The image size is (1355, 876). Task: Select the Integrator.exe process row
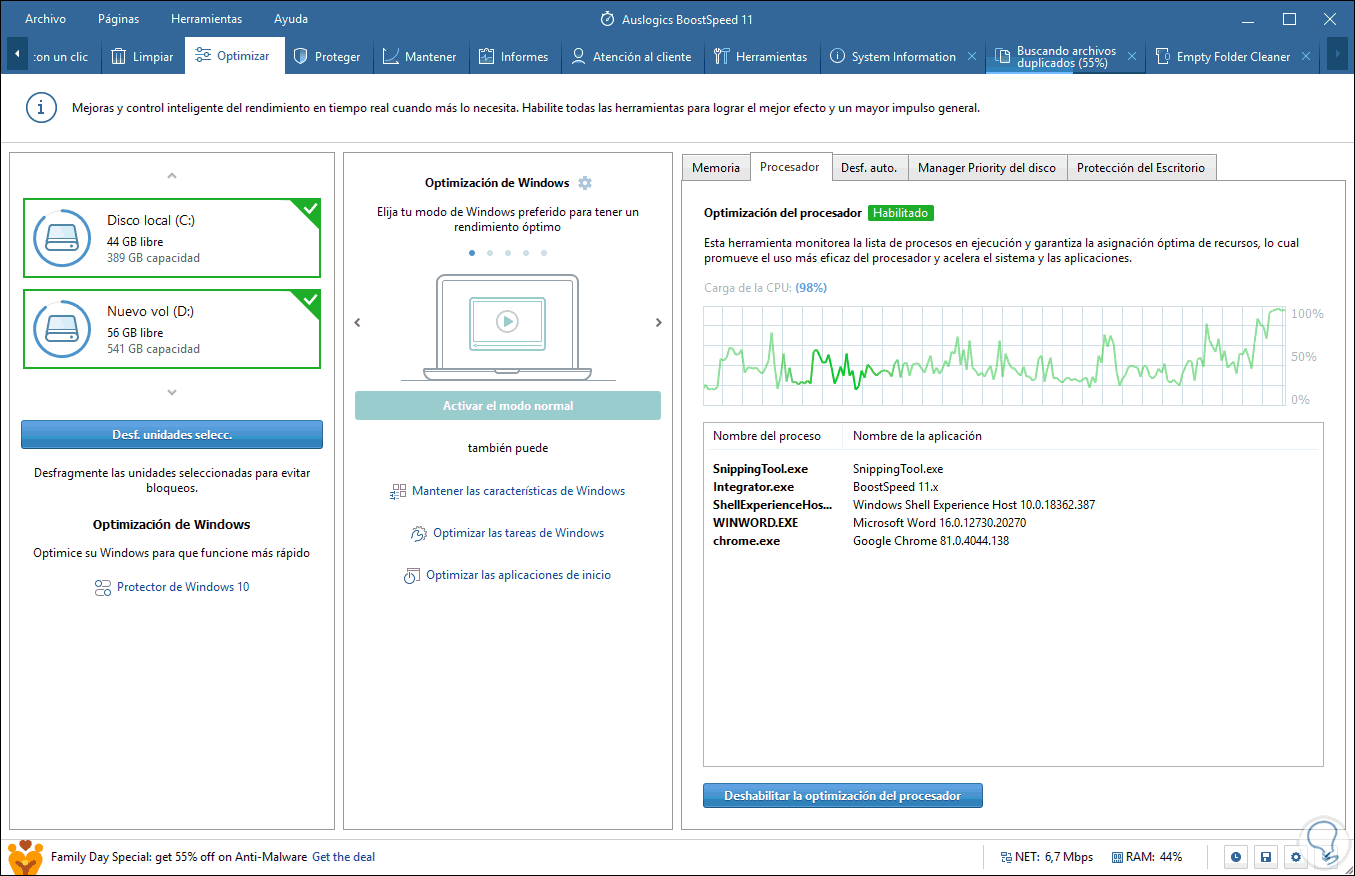(1013, 487)
